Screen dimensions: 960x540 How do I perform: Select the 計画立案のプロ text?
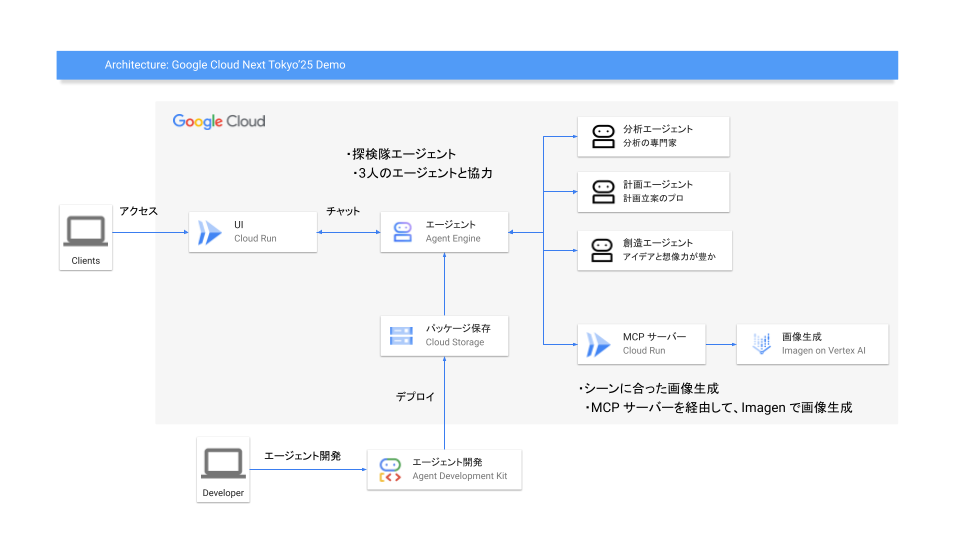click(653, 198)
